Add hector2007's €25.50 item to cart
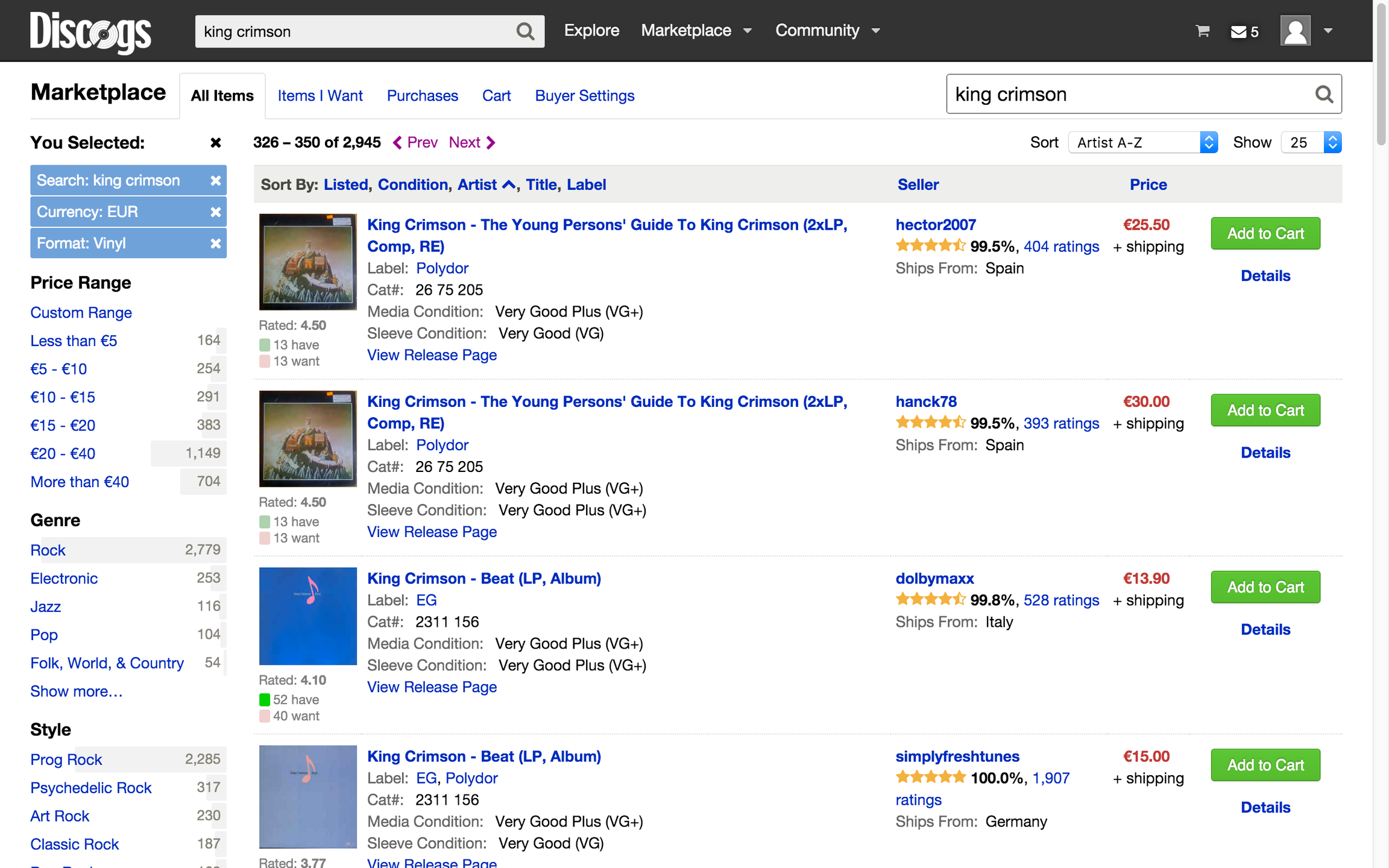Viewport: 1389px width, 868px height. pyautogui.click(x=1265, y=233)
